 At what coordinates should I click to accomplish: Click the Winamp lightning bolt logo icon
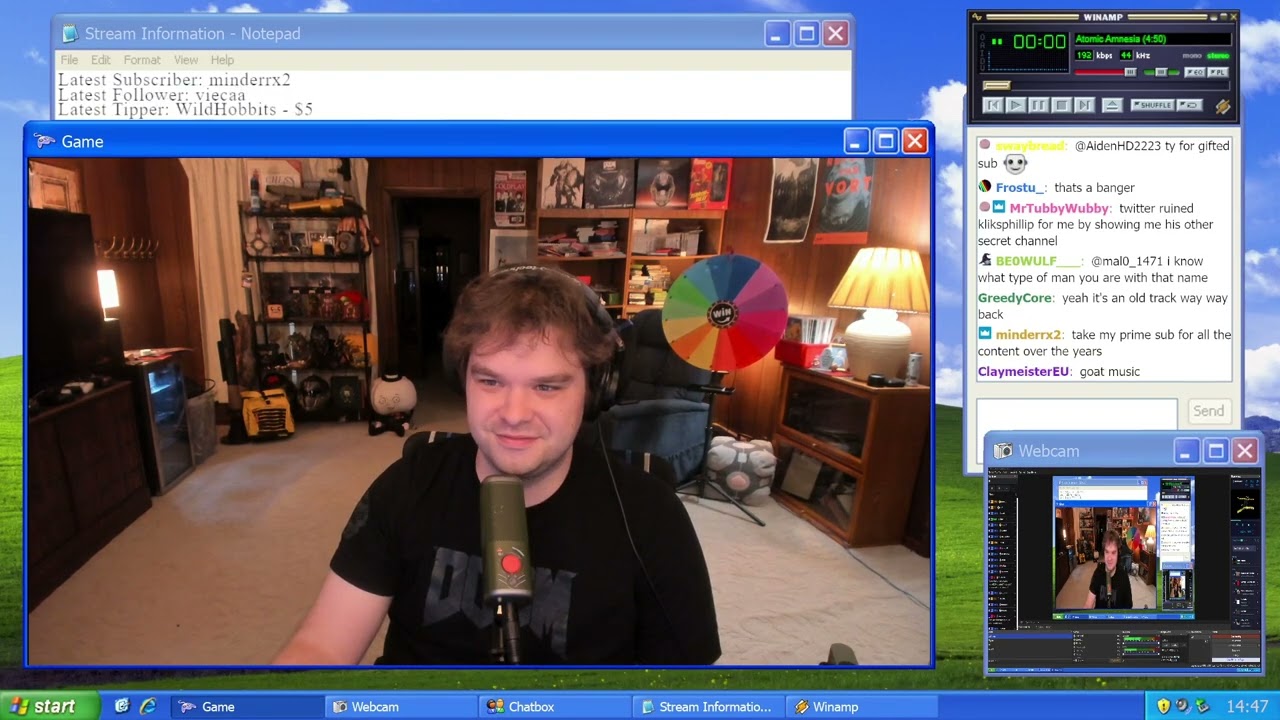click(x=1222, y=106)
